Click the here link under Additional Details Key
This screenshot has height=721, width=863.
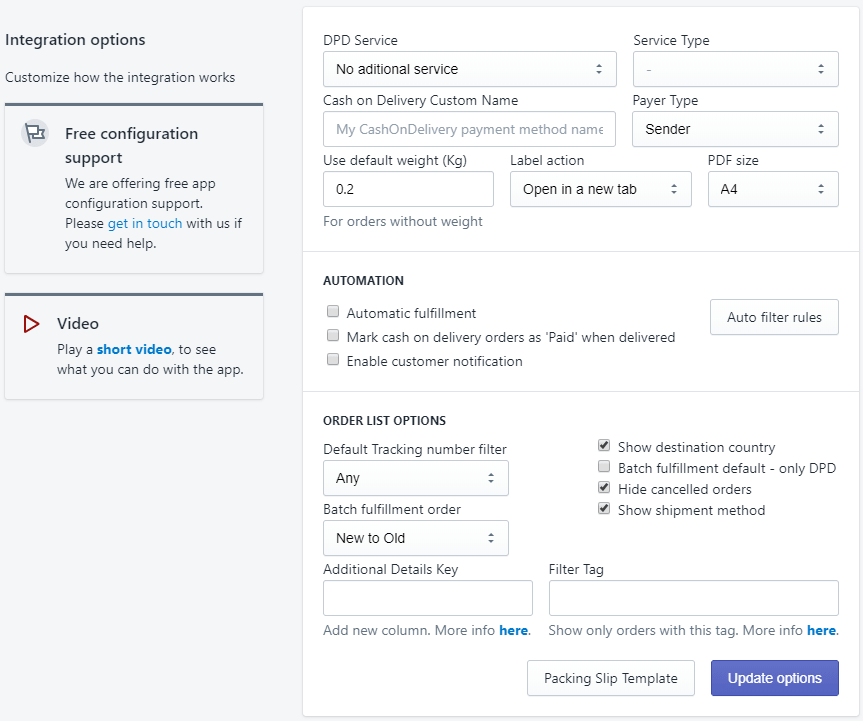point(514,630)
